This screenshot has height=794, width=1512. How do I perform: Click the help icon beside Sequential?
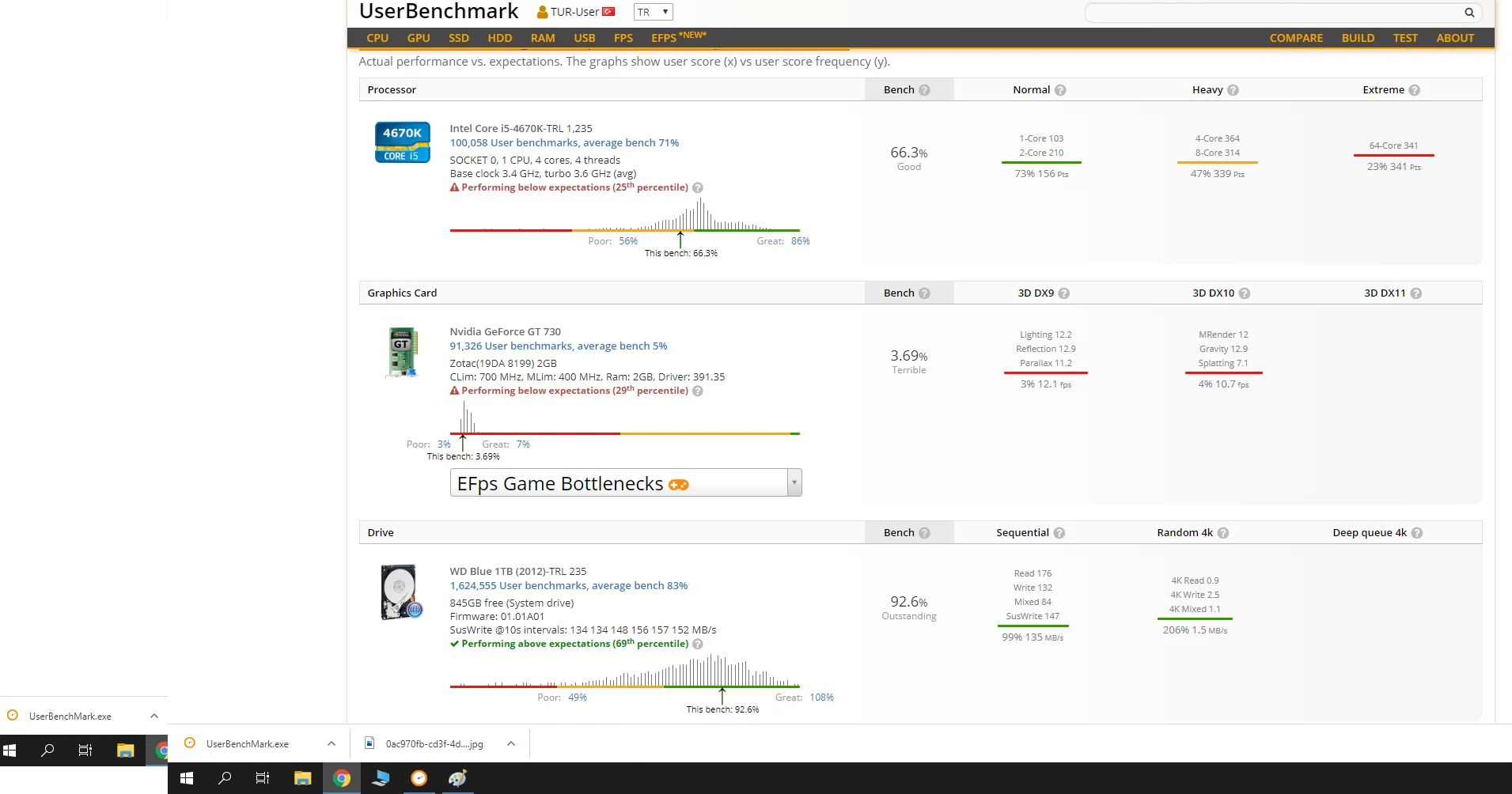pos(1059,533)
